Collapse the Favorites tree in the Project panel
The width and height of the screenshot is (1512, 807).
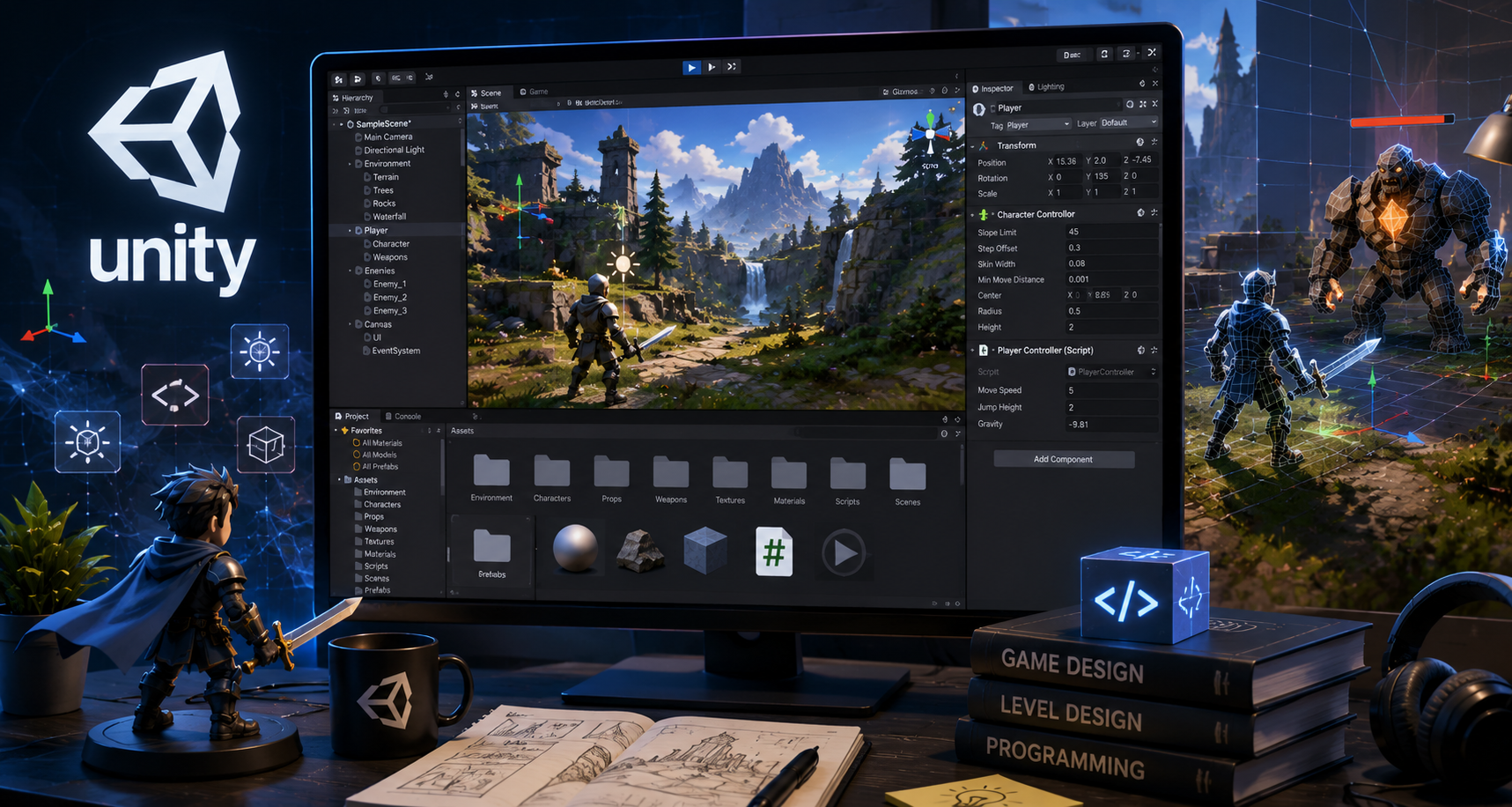click(336, 431)
